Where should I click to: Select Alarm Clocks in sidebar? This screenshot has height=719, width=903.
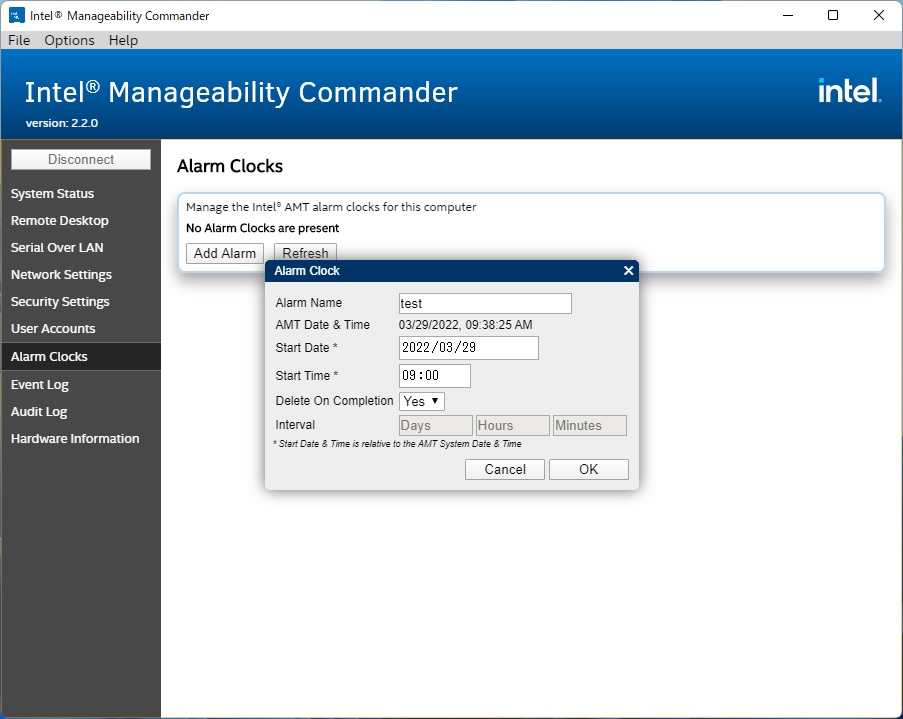[x=81, y=357]
